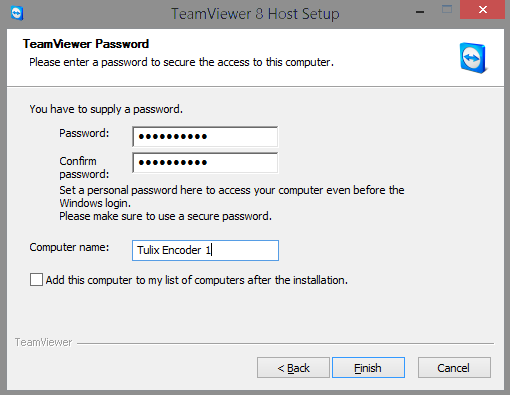
Task: Enable adding this computer to my list
Action: pyautogui.click(x=36, y=280)
